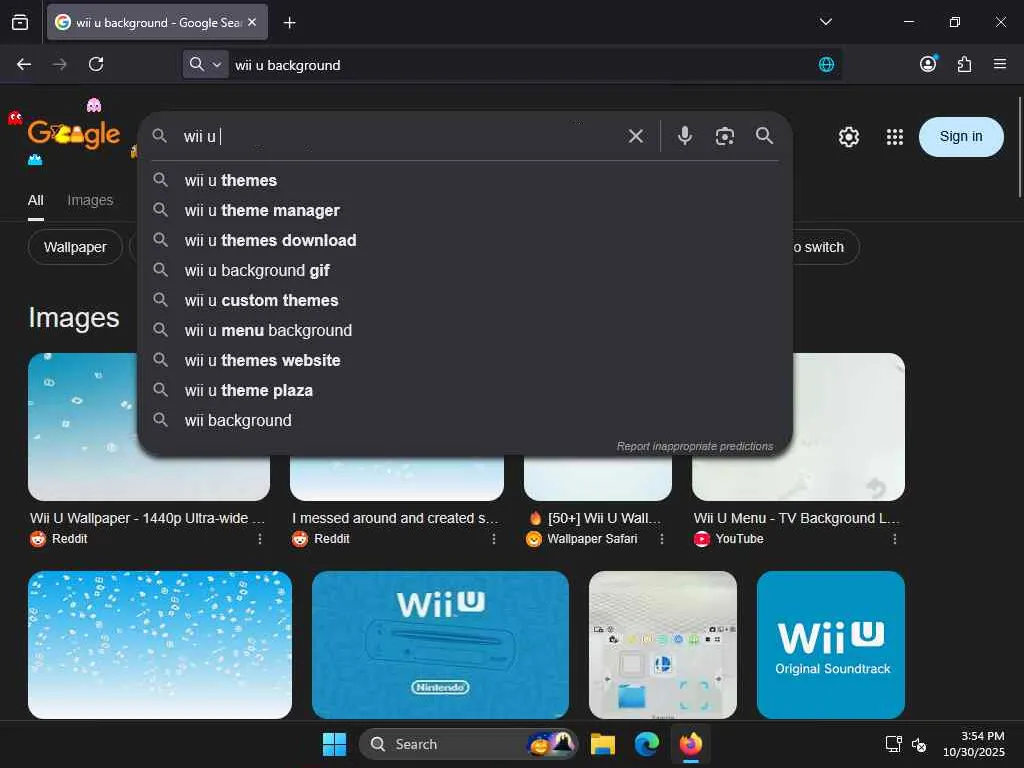
Task: Open Firefox View tab overview icon
Action: coord(20,22)
